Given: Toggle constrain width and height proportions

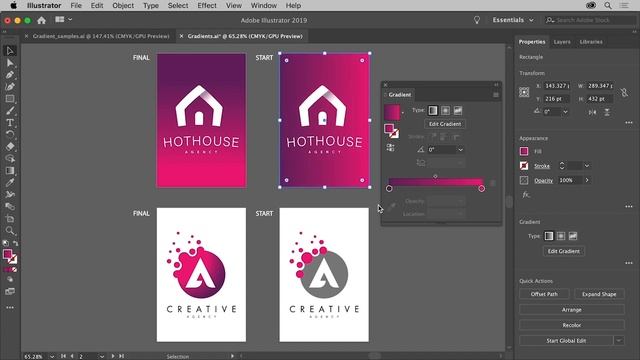Looking at the screenshot, I should (x=624, y=92).
